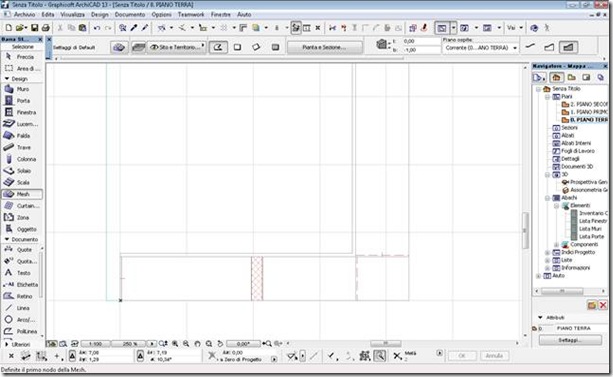Collapse the Design toolbox section
This screenshot has height=377, width=613.
point(7,79)
